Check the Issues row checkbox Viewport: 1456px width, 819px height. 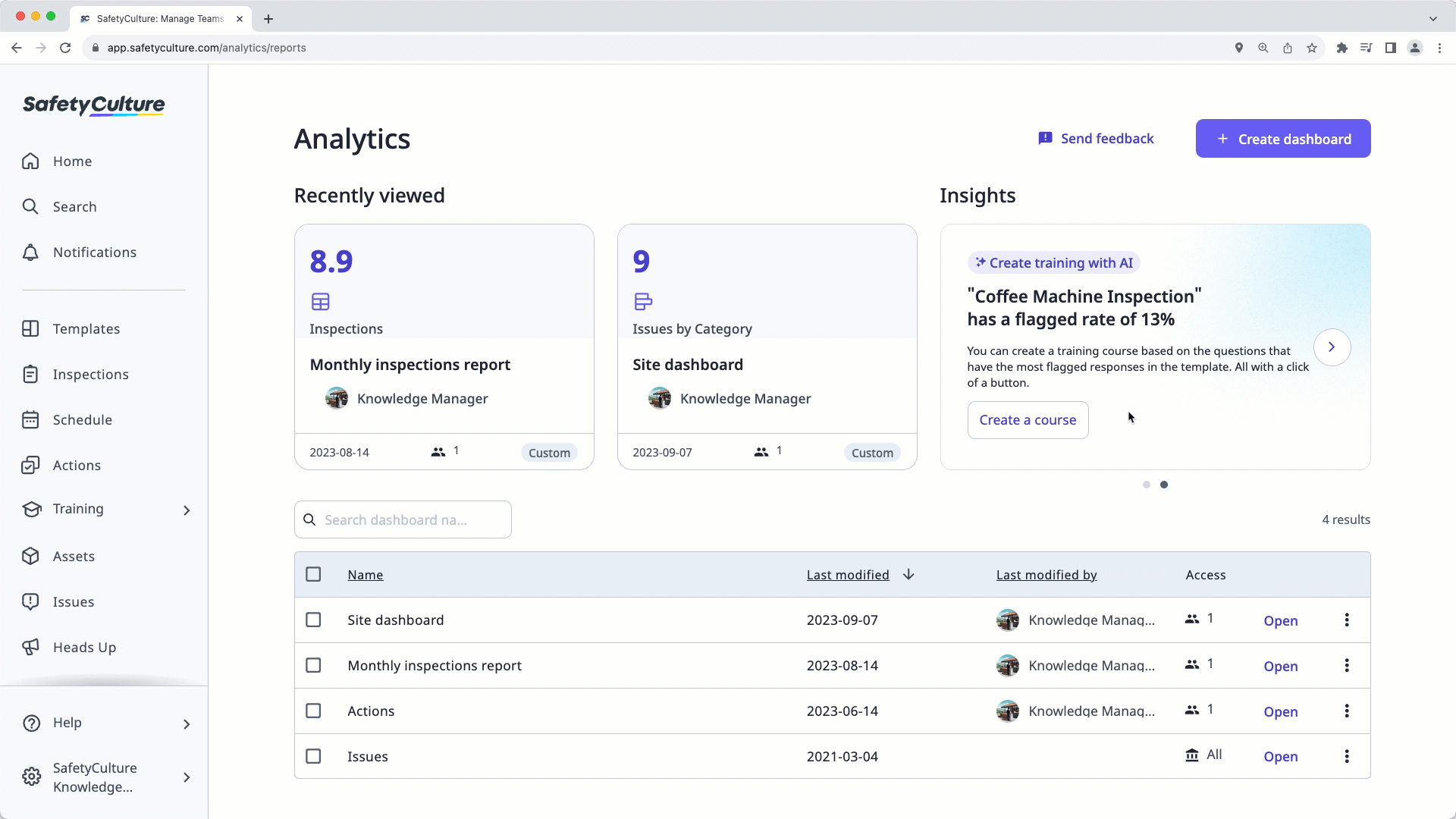click(x=313, y=757)
